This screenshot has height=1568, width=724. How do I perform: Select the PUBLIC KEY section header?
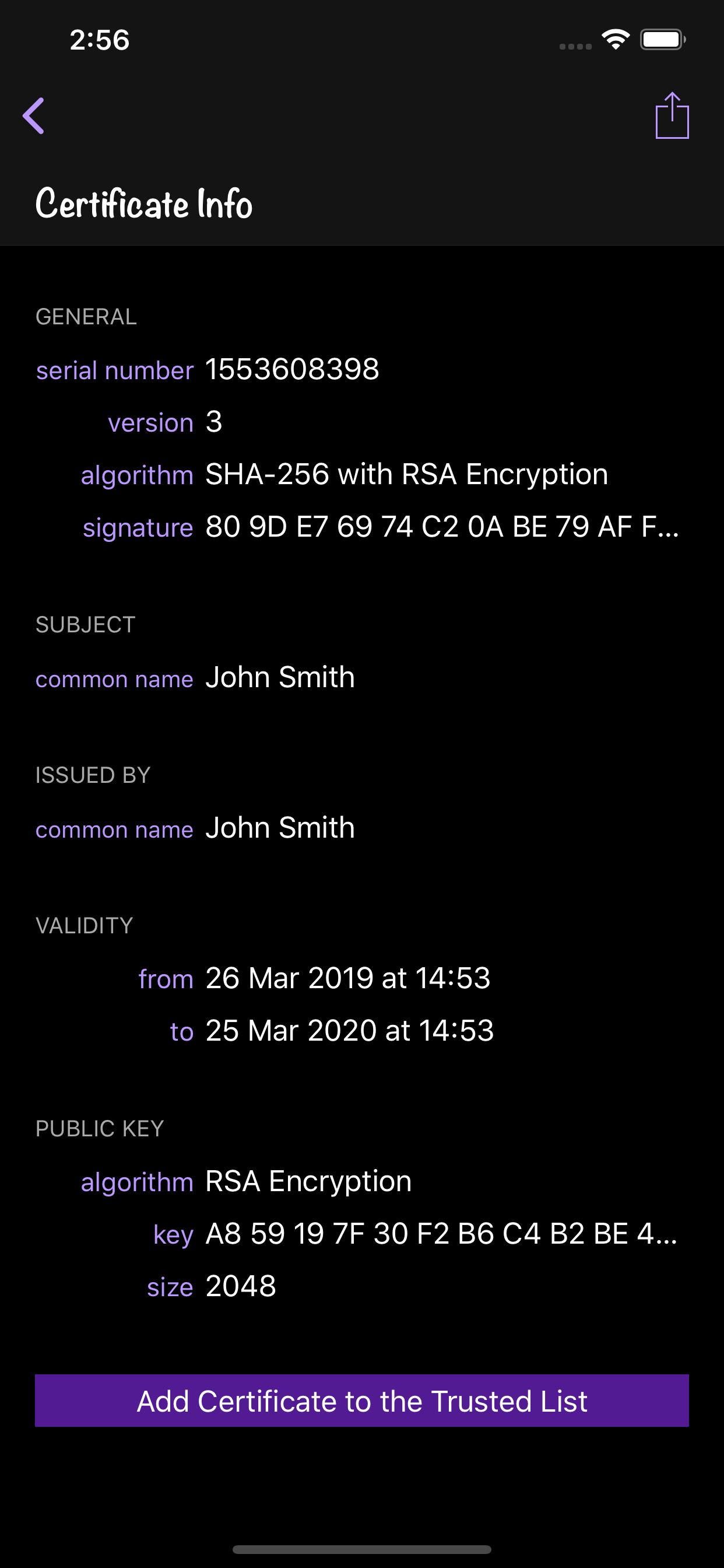99,1129
